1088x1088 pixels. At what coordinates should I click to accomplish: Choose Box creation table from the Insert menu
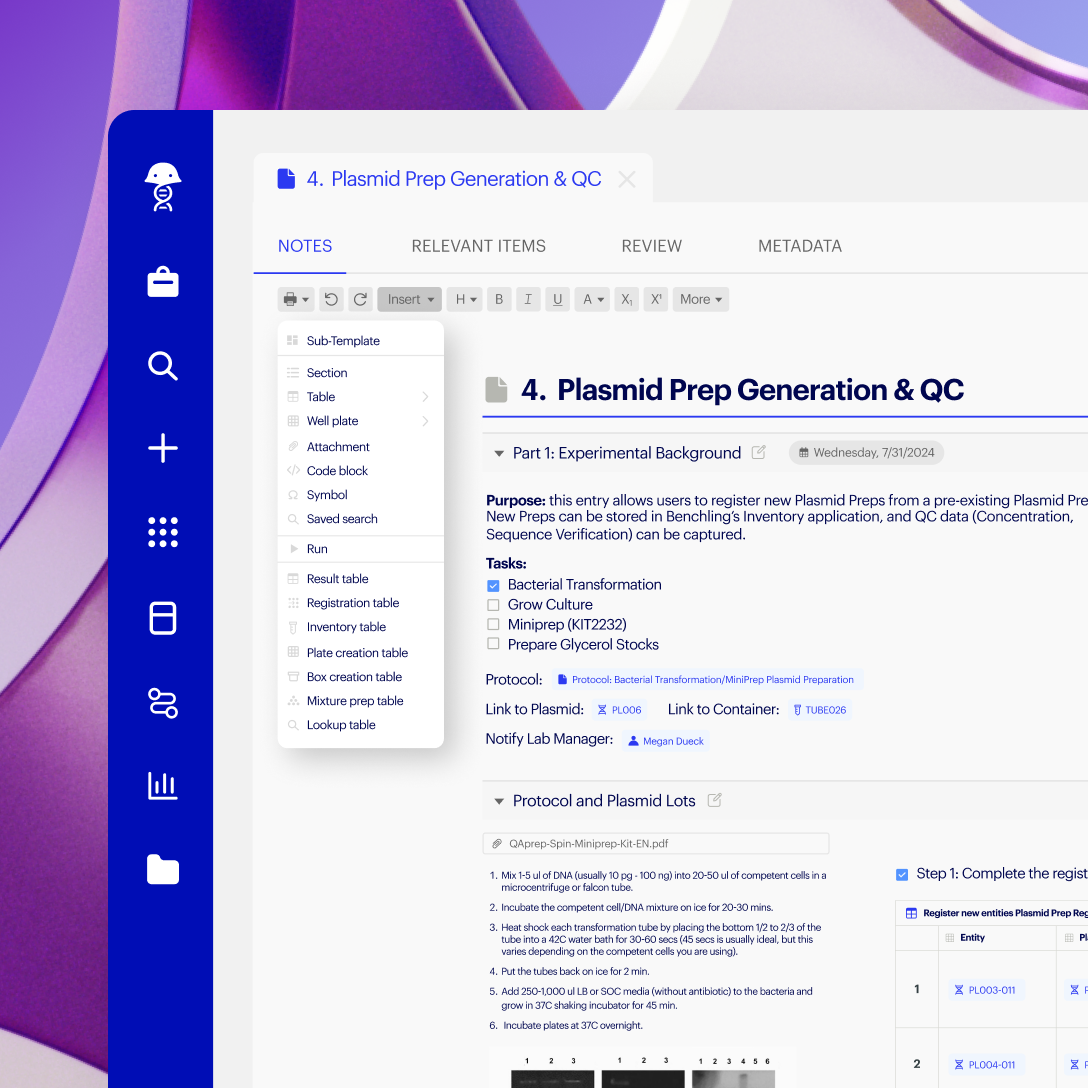point(361,677)
